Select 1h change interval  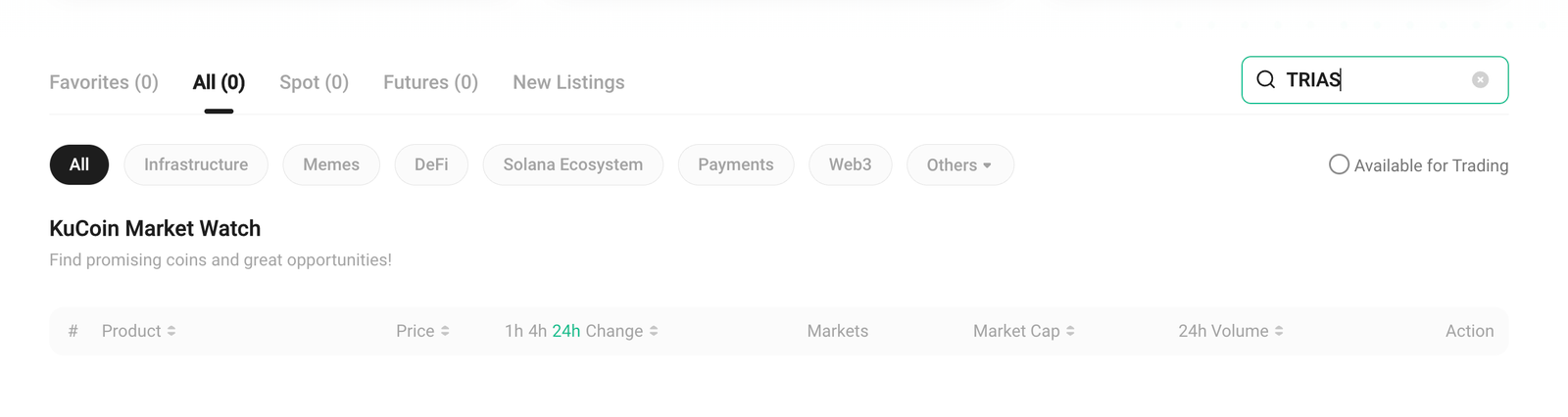click(x=514, y=331)
